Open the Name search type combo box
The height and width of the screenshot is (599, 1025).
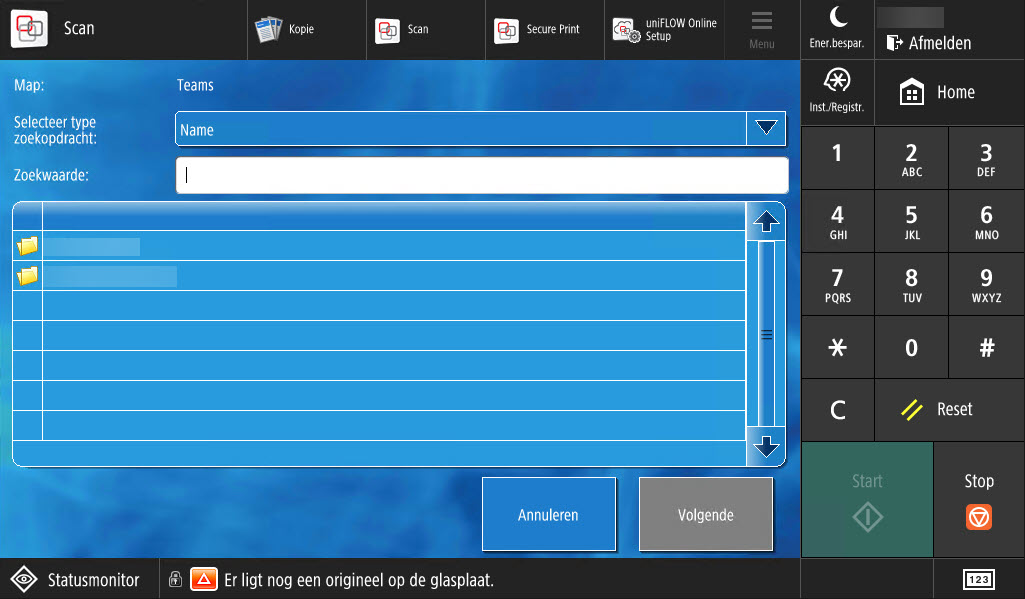pos(460,129)
